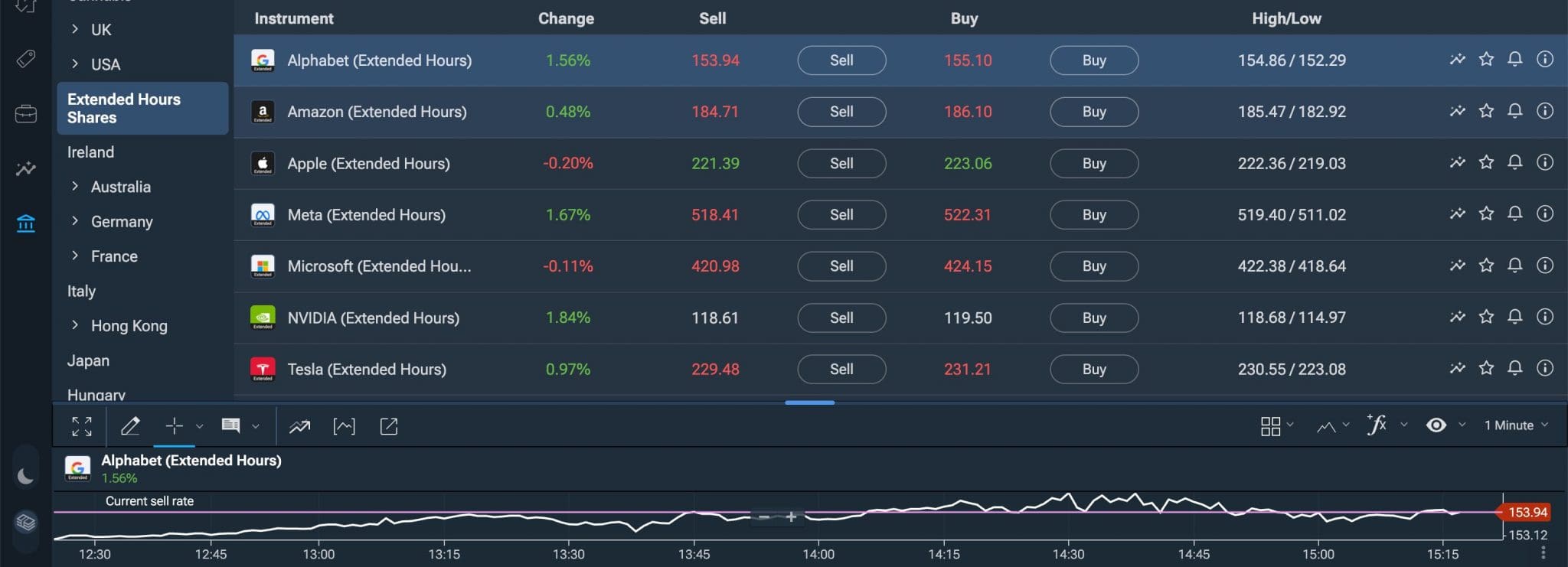Open the 1 Minute timeframe dropdown
The width and height of the screenshot is (1568, 567).
1516,425
